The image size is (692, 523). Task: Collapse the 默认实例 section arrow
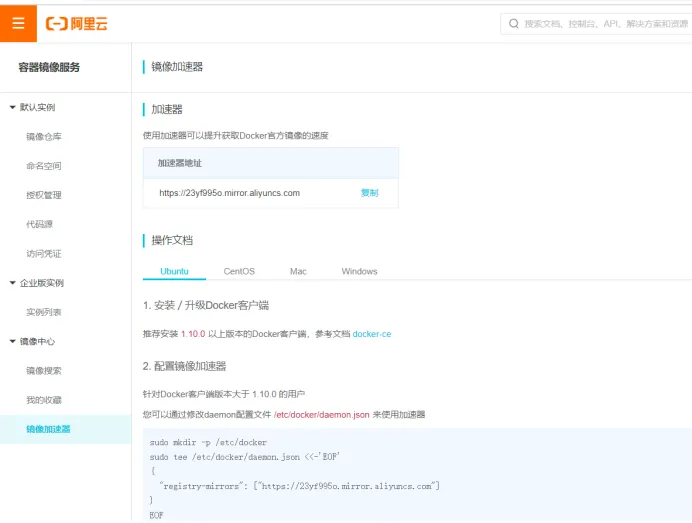tap(12, 107)
